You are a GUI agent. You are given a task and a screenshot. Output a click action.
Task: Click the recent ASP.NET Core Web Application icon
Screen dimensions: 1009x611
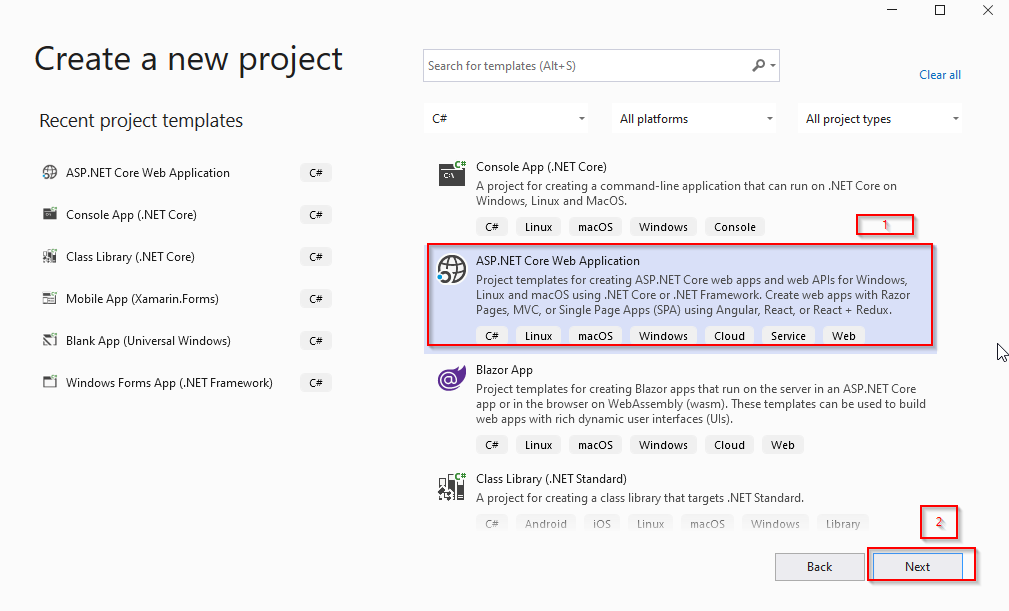pos(49,172)
